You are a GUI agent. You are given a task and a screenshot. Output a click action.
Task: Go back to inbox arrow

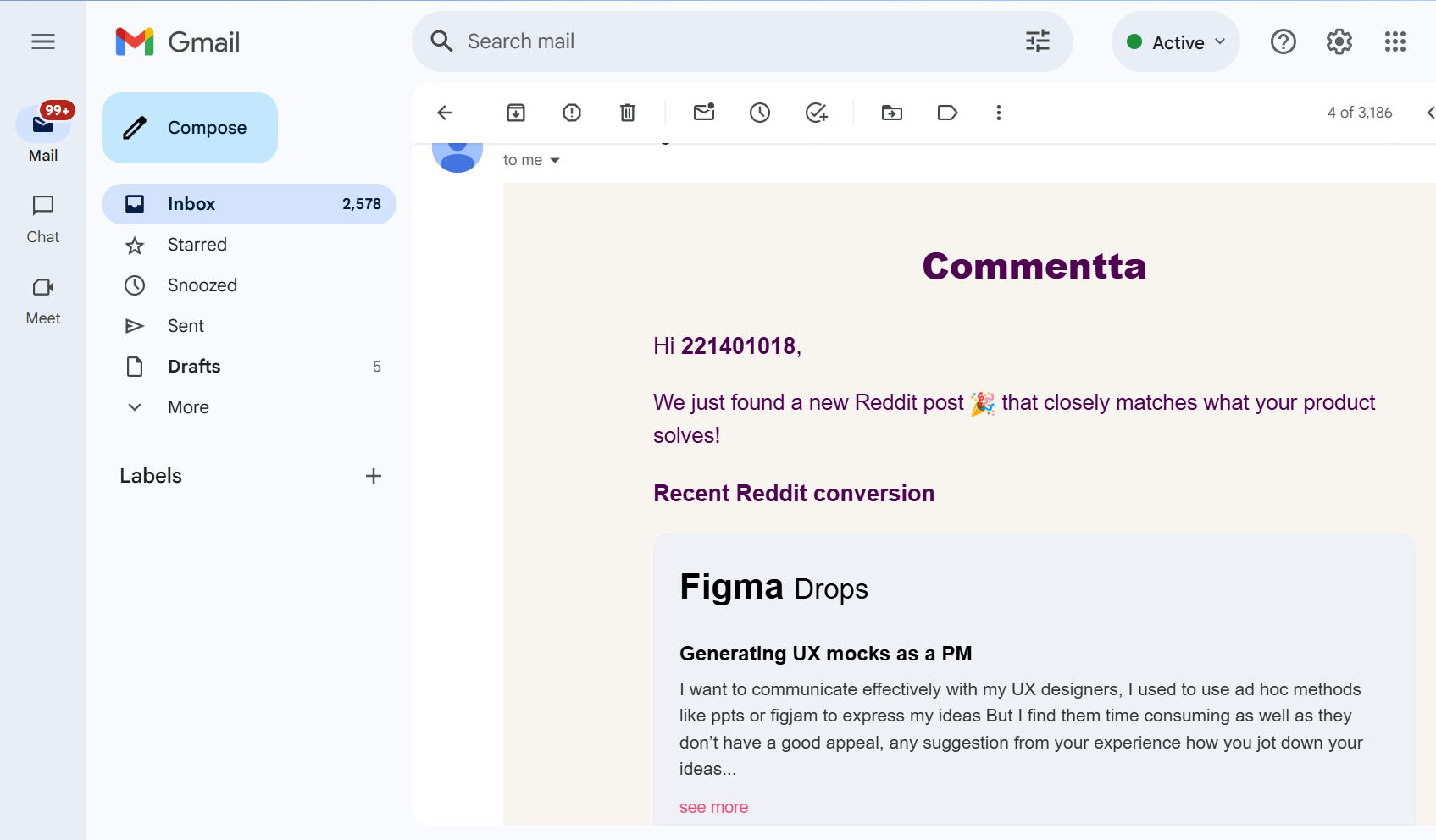(445, 113)
